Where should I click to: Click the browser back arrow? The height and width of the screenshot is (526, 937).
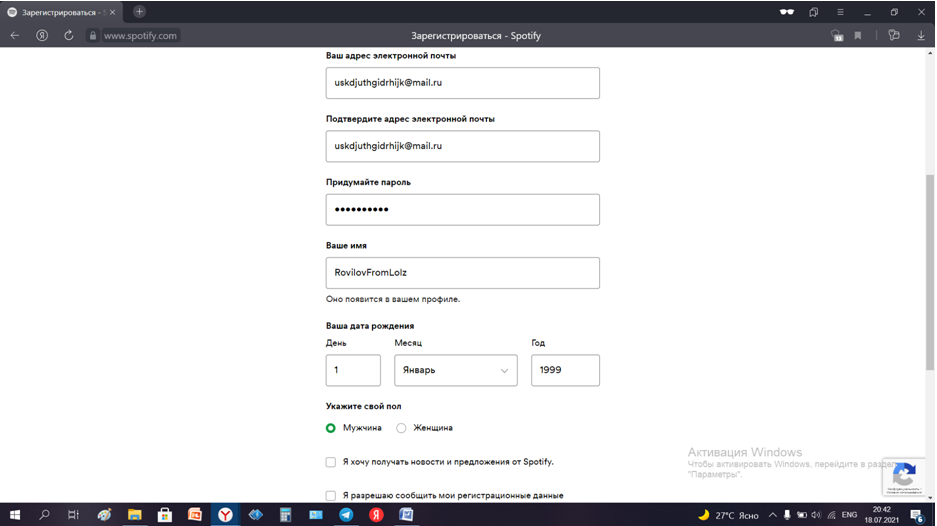pyautogui.click(x=14, y=35)
